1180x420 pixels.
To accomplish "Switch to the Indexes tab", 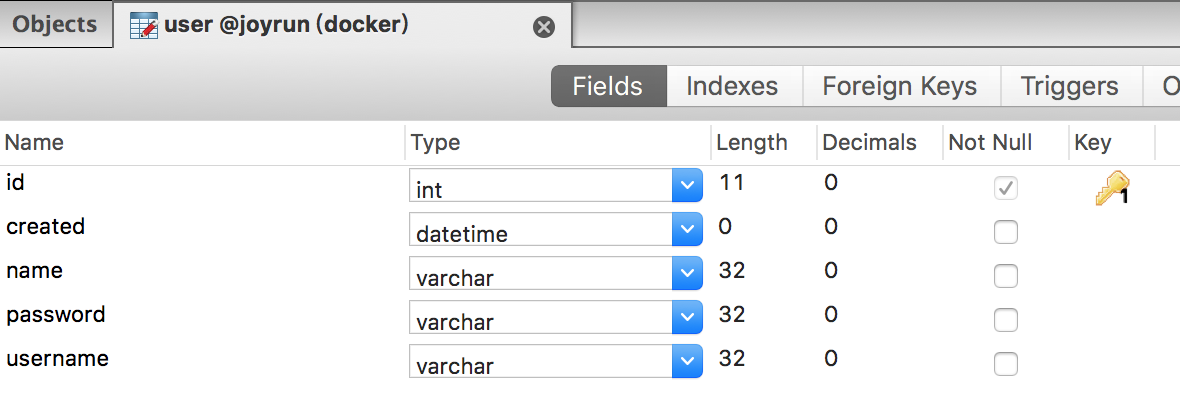I will [732, 87].
